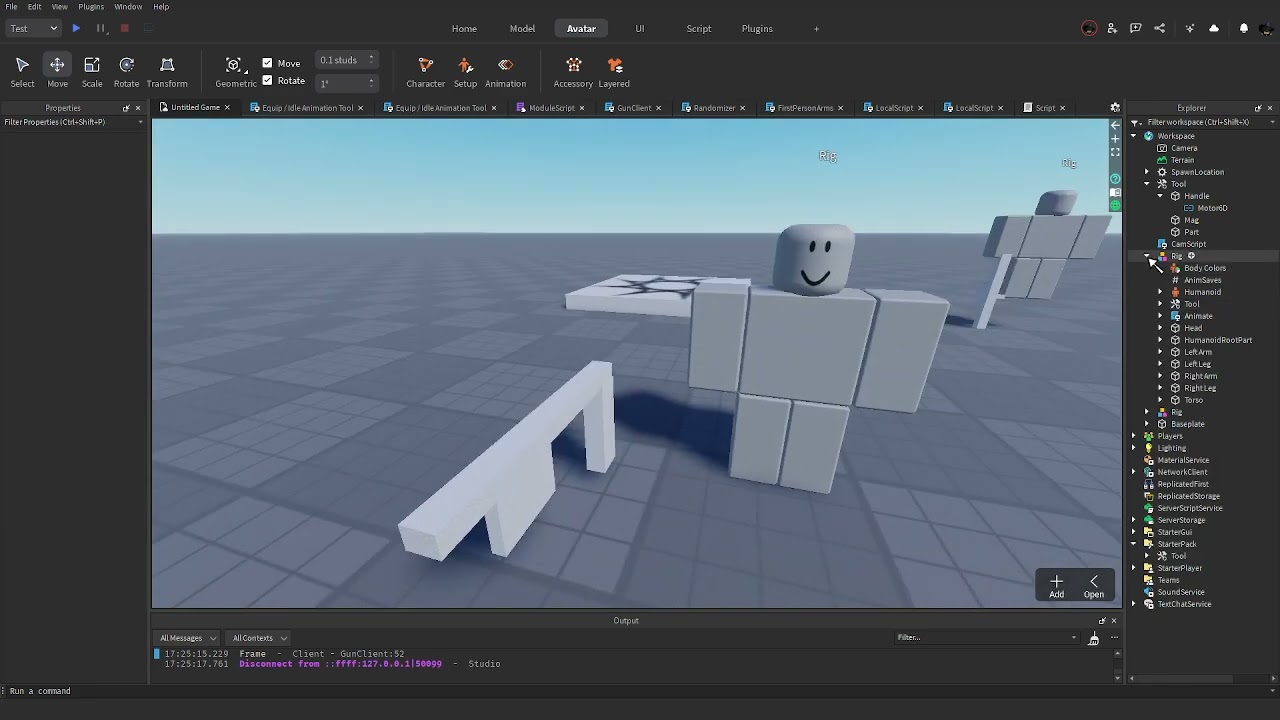This screenshot has width=1280, height=720.
Task: Collapse the StarterPack node
Action: point(1134,544)
